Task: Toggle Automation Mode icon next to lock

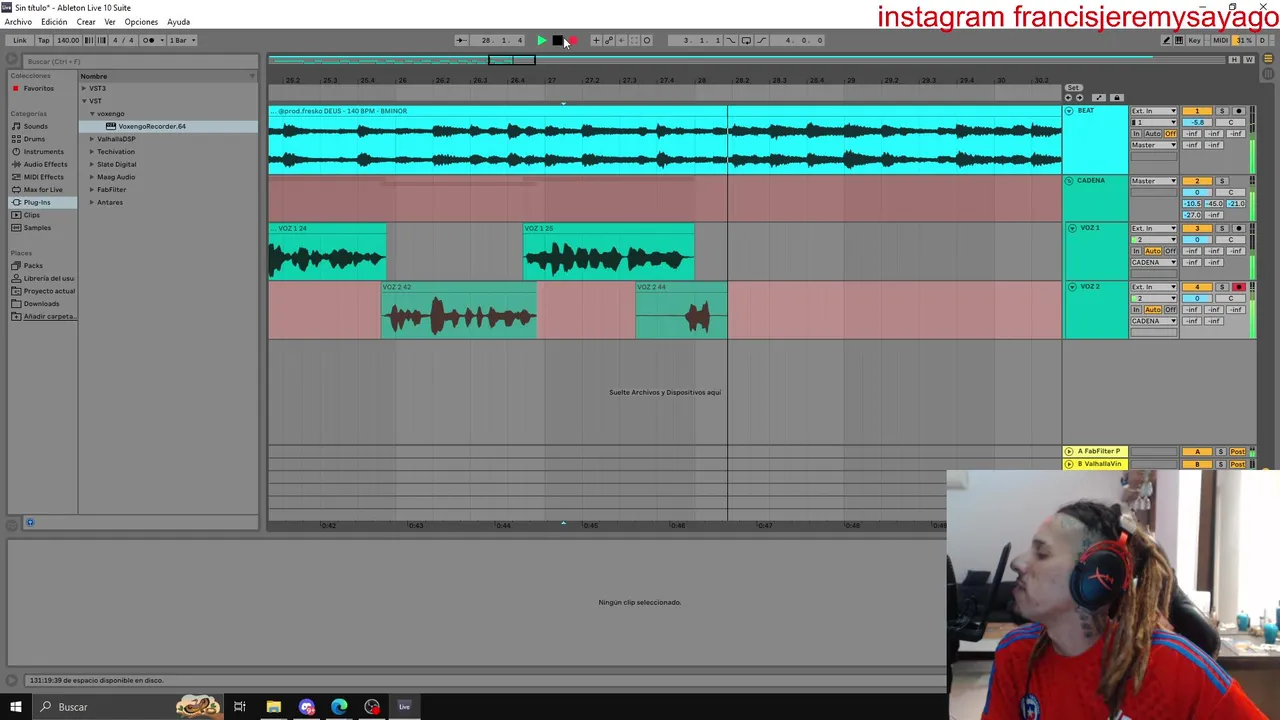Action: pyautogui.click(x=1099, y=97)
